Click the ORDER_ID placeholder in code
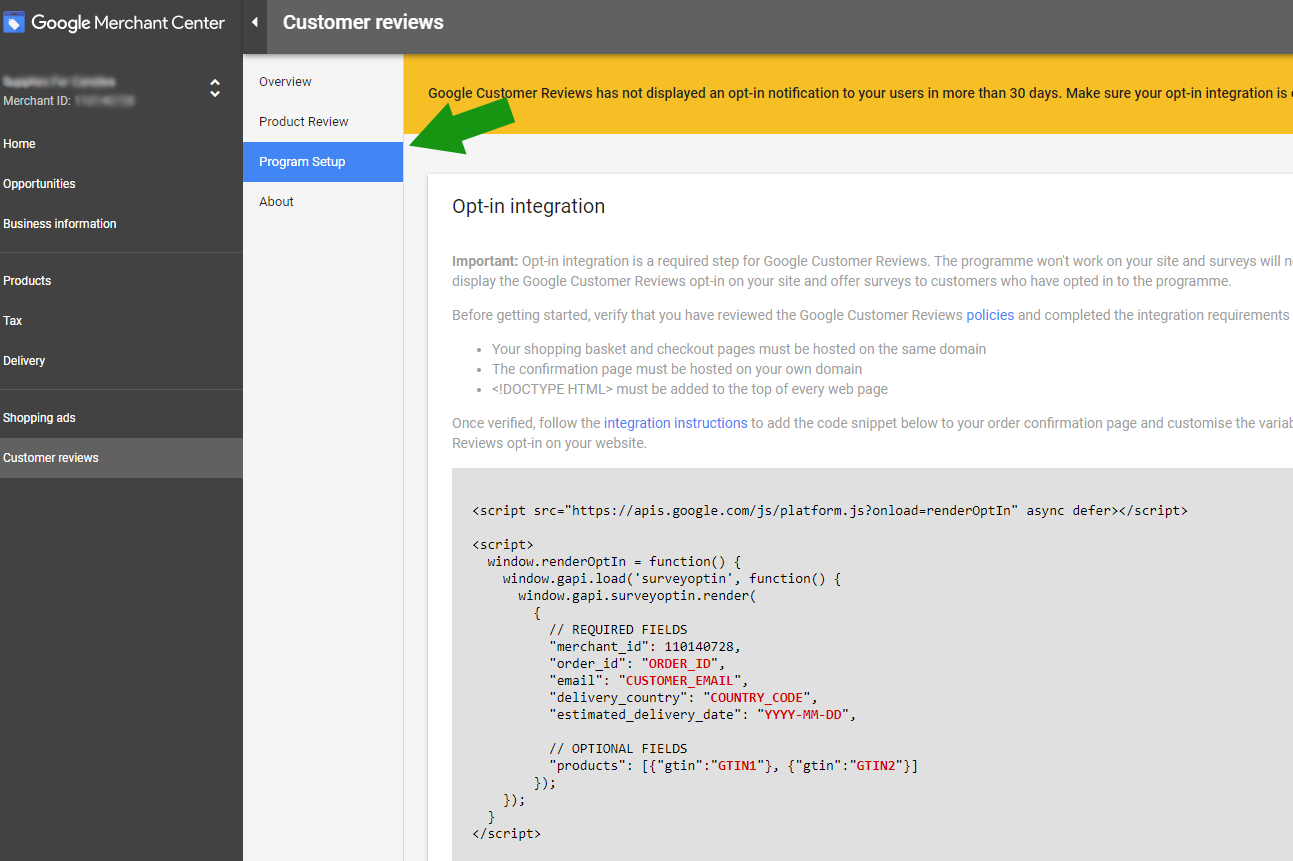This screenshot has width=1293, height=861. [679, 663]
